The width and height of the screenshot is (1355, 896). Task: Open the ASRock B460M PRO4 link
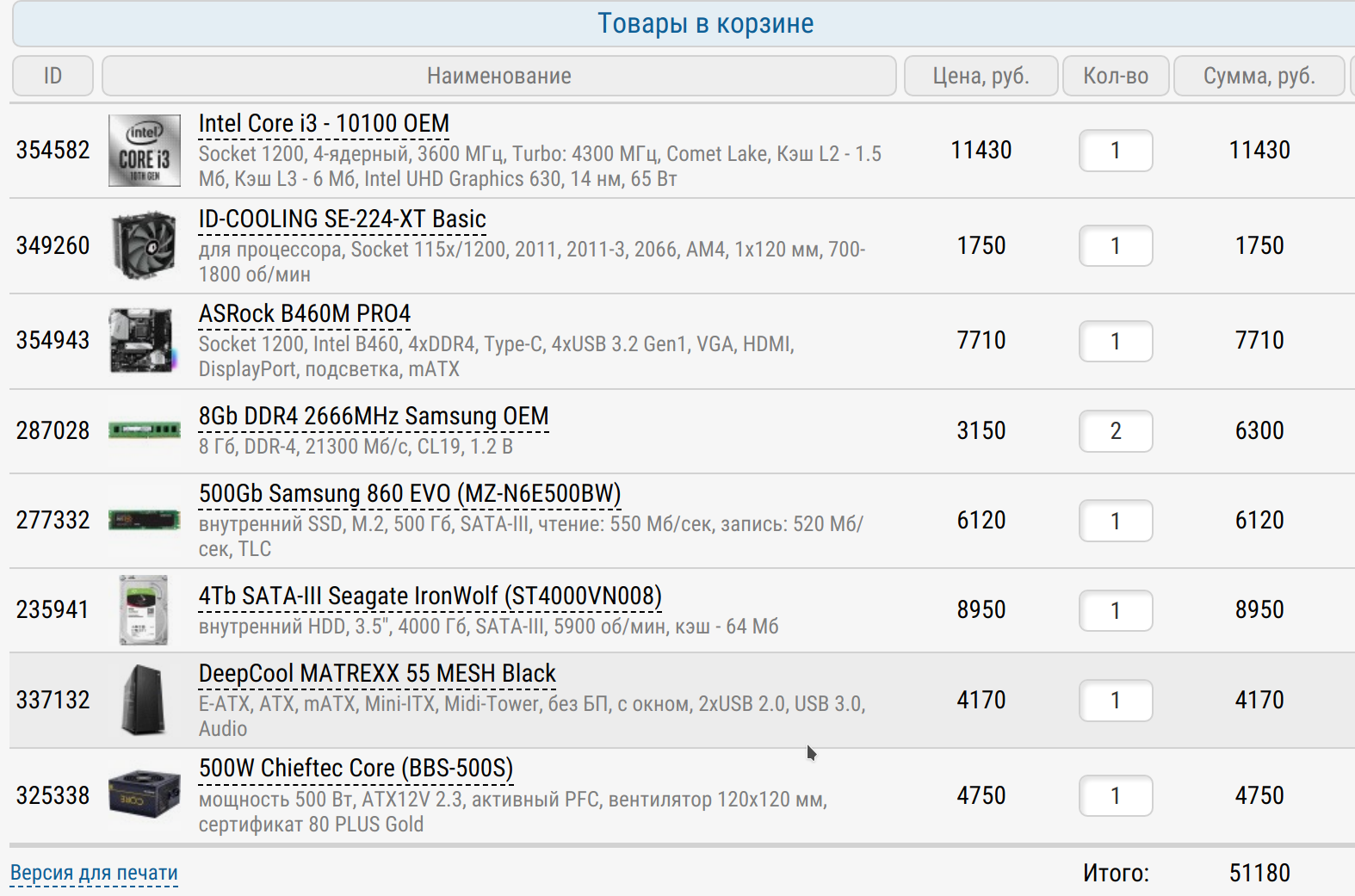coord(305,314)
